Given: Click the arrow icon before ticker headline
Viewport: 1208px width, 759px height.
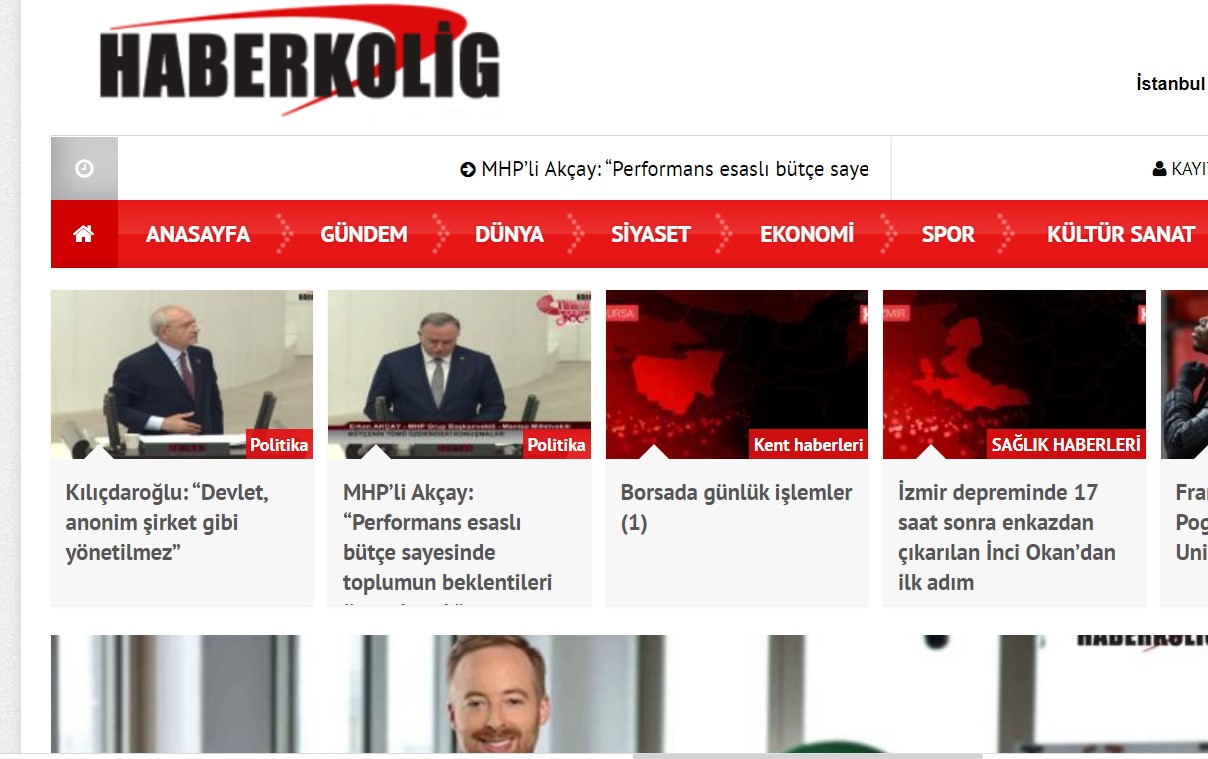Looking at the screenshot, I should (x=468, y=170).
